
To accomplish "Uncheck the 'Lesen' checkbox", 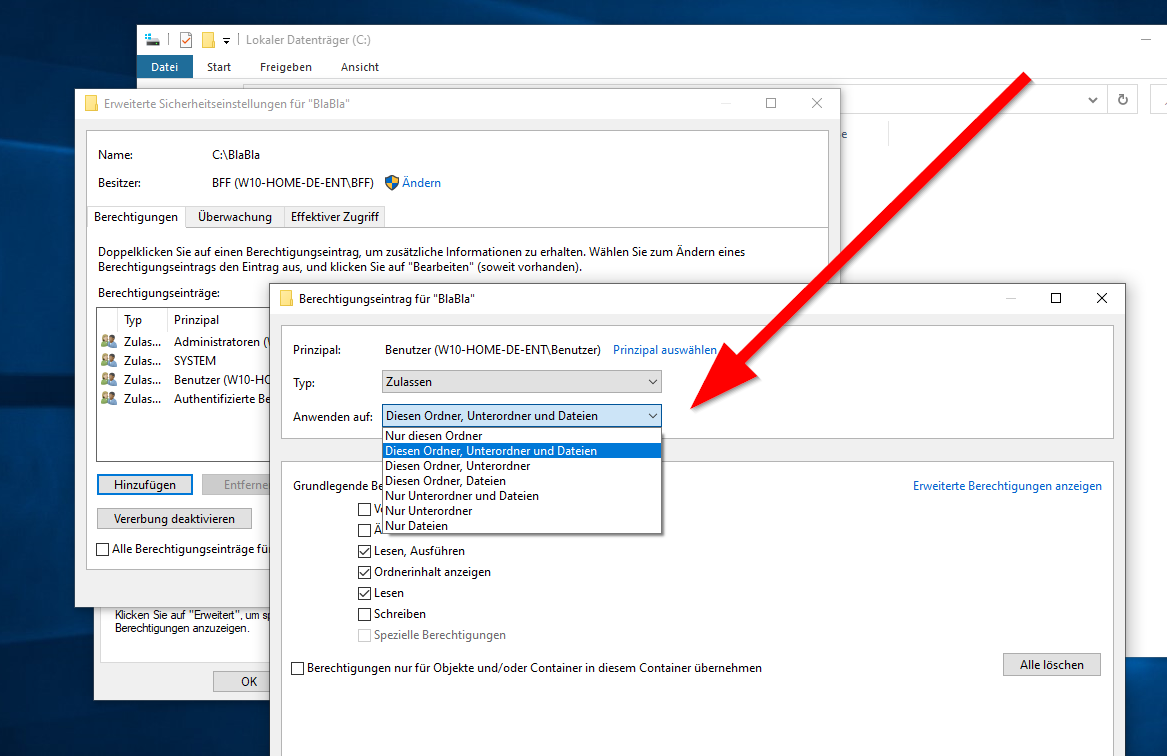I will 365,593.
